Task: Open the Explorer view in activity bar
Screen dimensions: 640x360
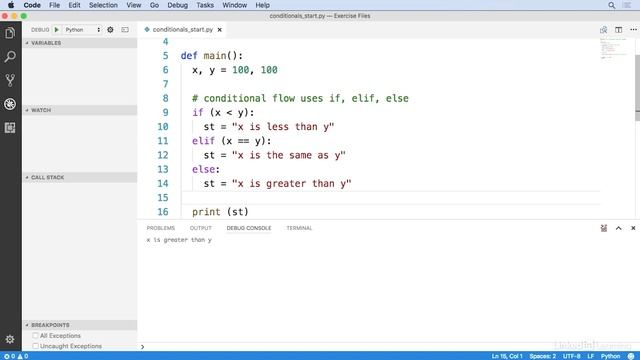Action: pyautogui.click(x=10, y=33)
